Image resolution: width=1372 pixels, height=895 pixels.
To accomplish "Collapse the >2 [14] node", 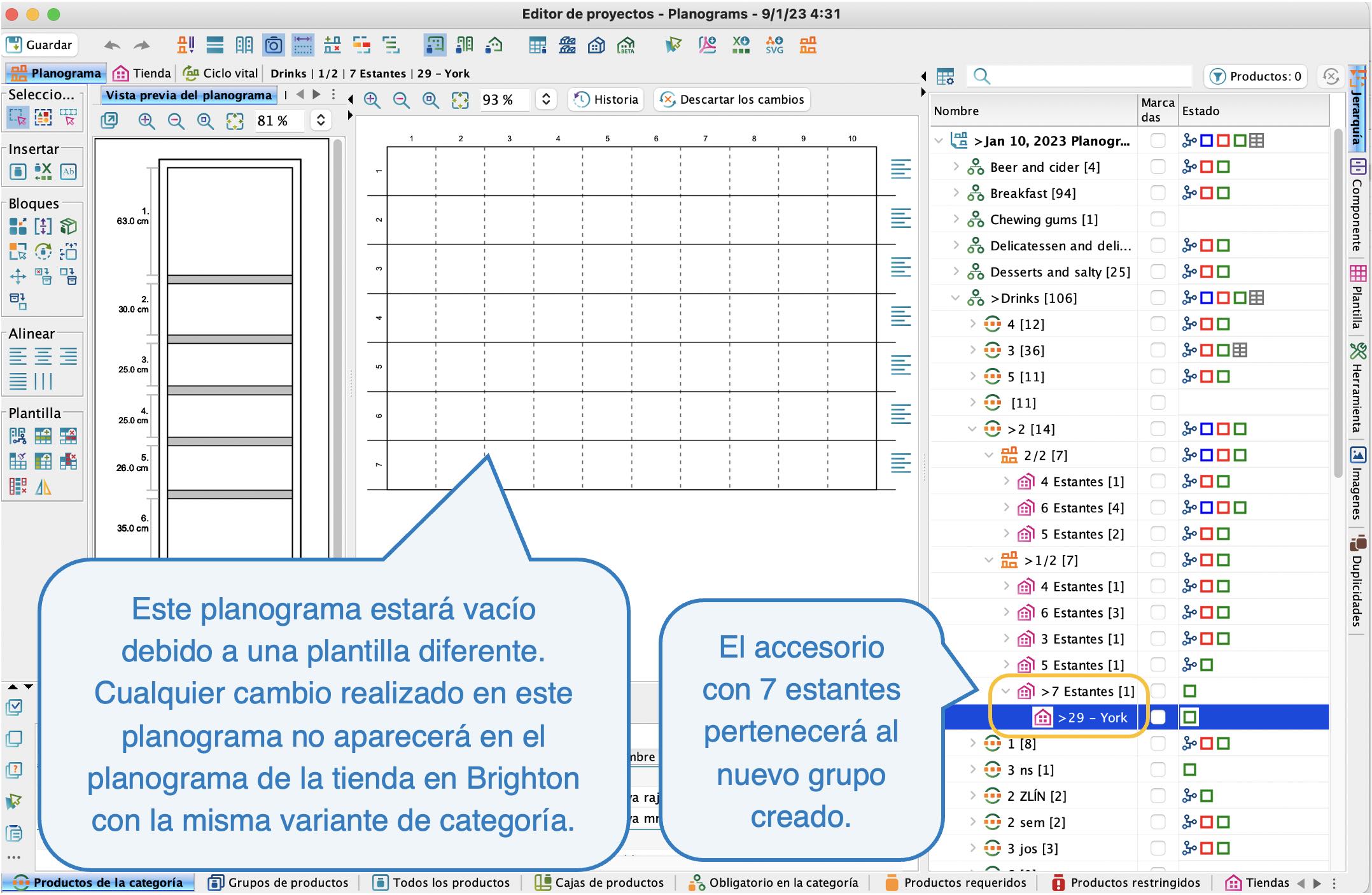I will [x=972, y=429].
